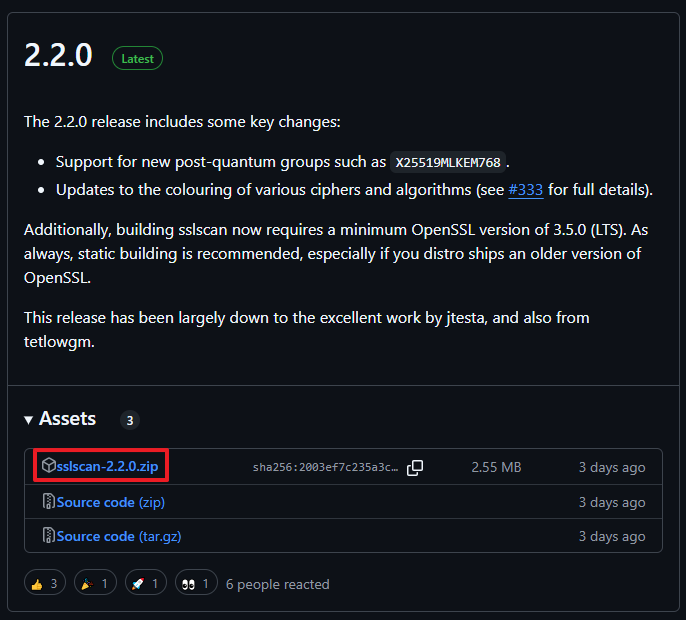Click the 2.55 MB file size
This screenshot has width=686, height=620.
point(496,467)
